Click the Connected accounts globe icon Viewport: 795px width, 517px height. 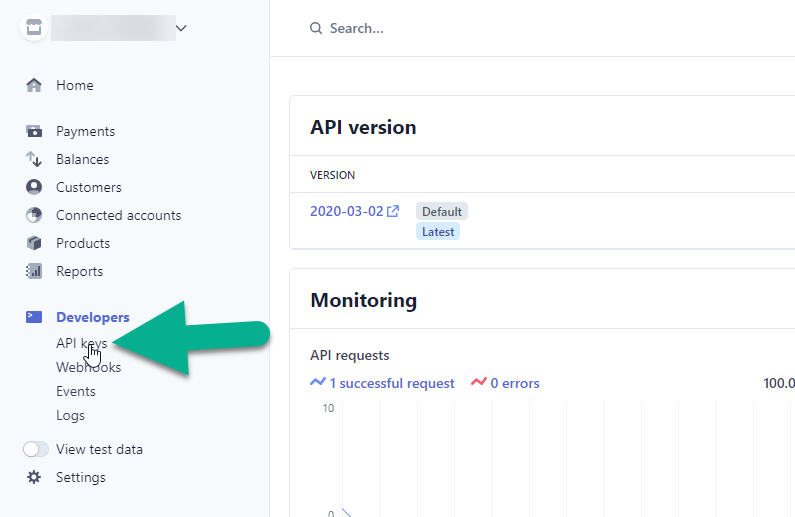(34, 215)
